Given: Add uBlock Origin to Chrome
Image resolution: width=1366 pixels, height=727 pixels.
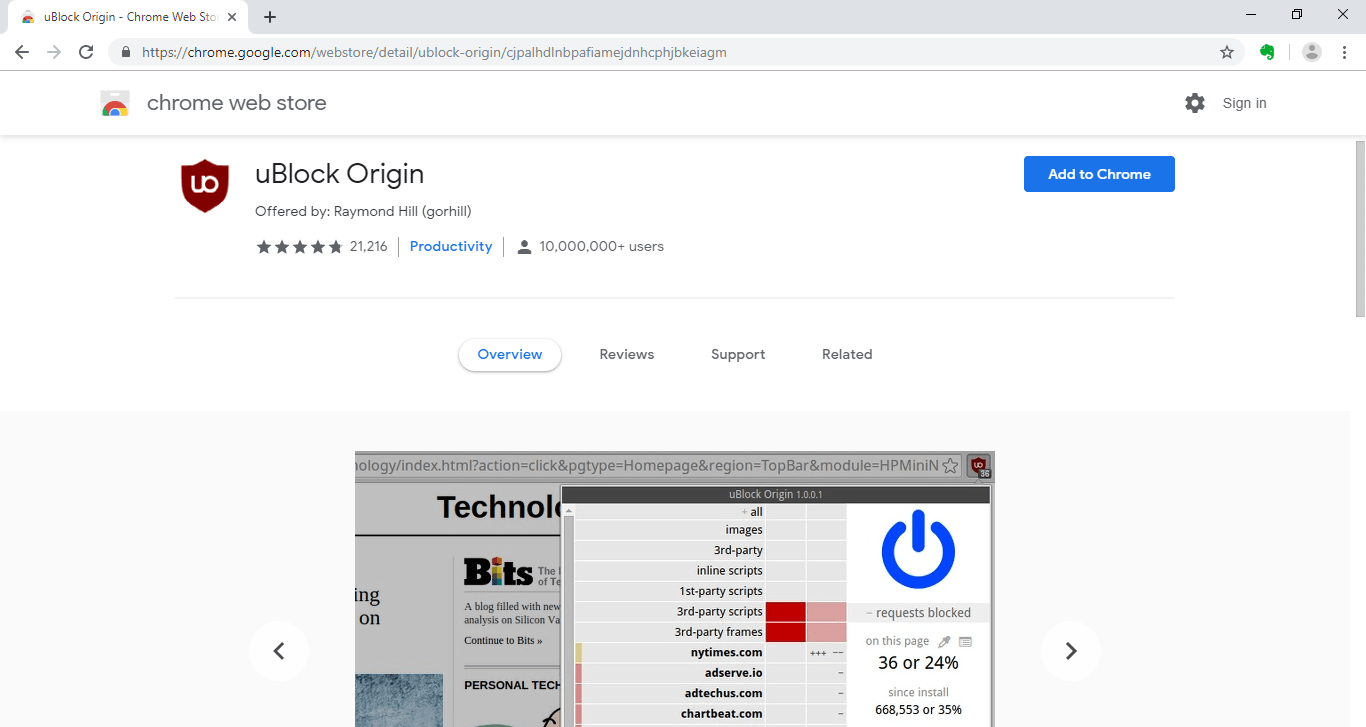Looking at the screenshot, I should coord(1099,174).
